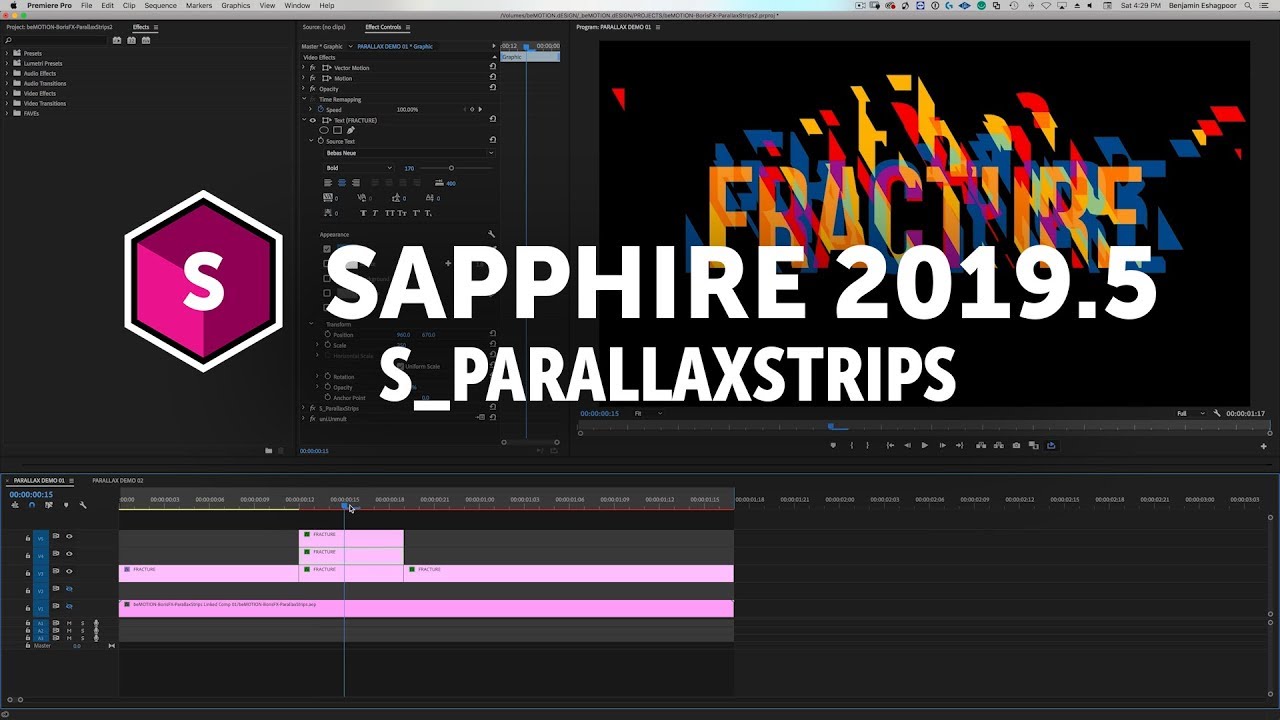Select the rectangle mask tool under Text (FRACTURE)
Viewport: 1280px width, 720px height.
[337, 130]
